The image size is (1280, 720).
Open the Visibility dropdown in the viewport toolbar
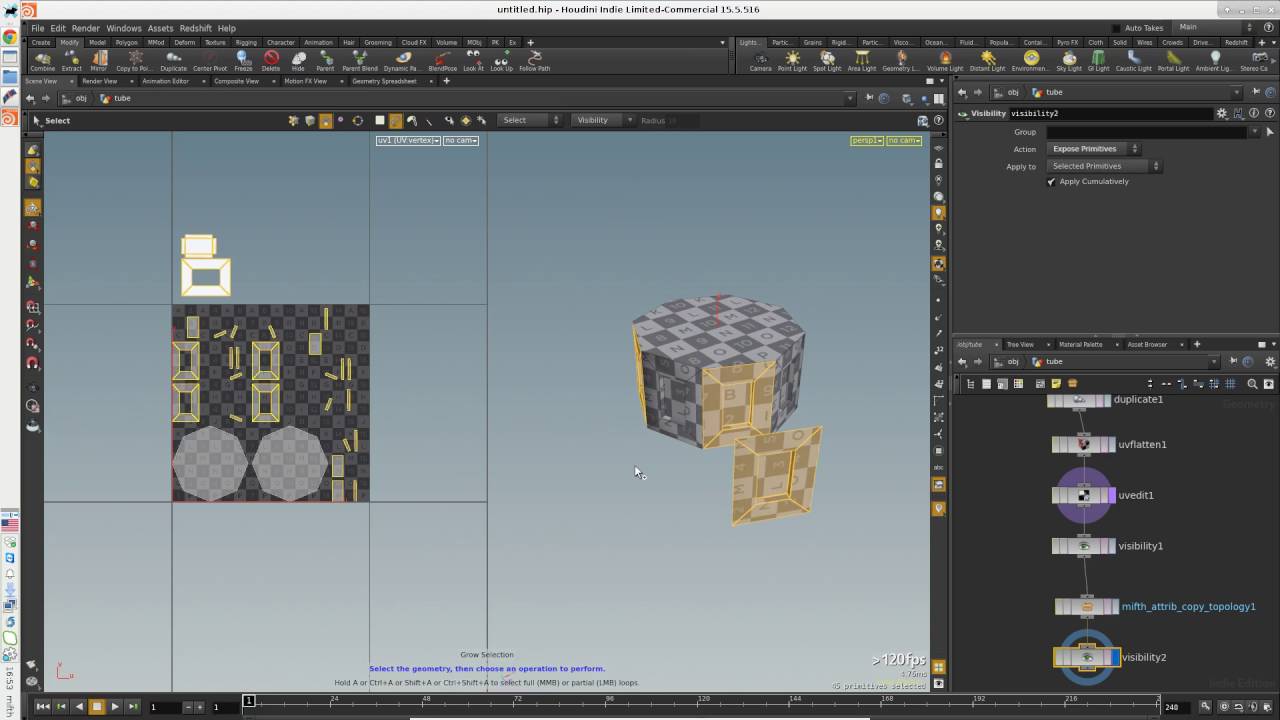pyautogui.click(x=603, y=120)
